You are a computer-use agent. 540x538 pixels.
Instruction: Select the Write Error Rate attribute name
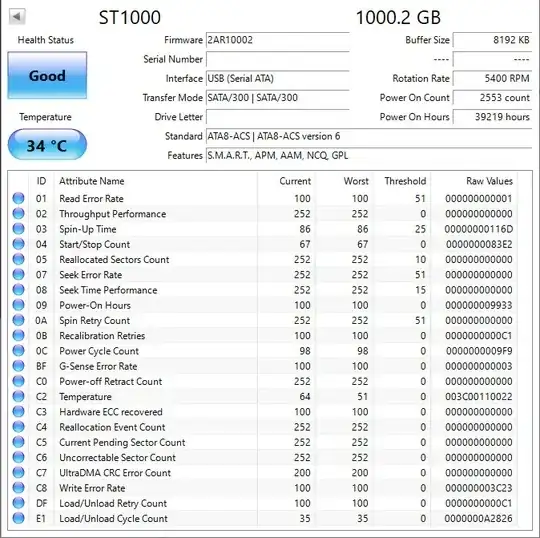92,488
